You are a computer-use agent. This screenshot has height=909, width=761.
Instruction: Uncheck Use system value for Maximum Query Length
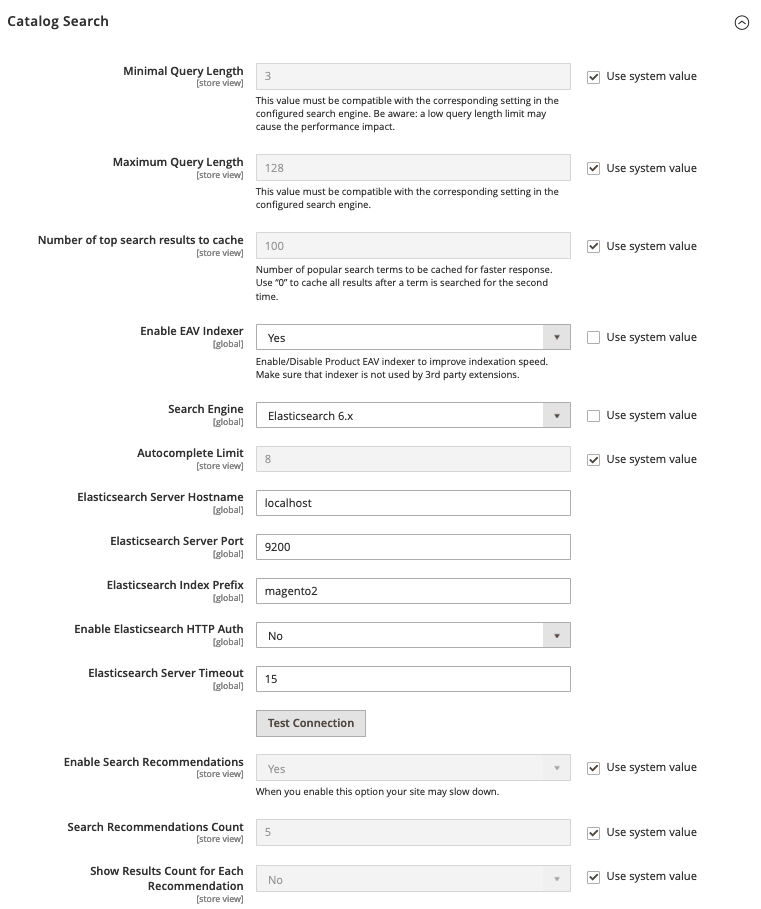coord(593,169)
